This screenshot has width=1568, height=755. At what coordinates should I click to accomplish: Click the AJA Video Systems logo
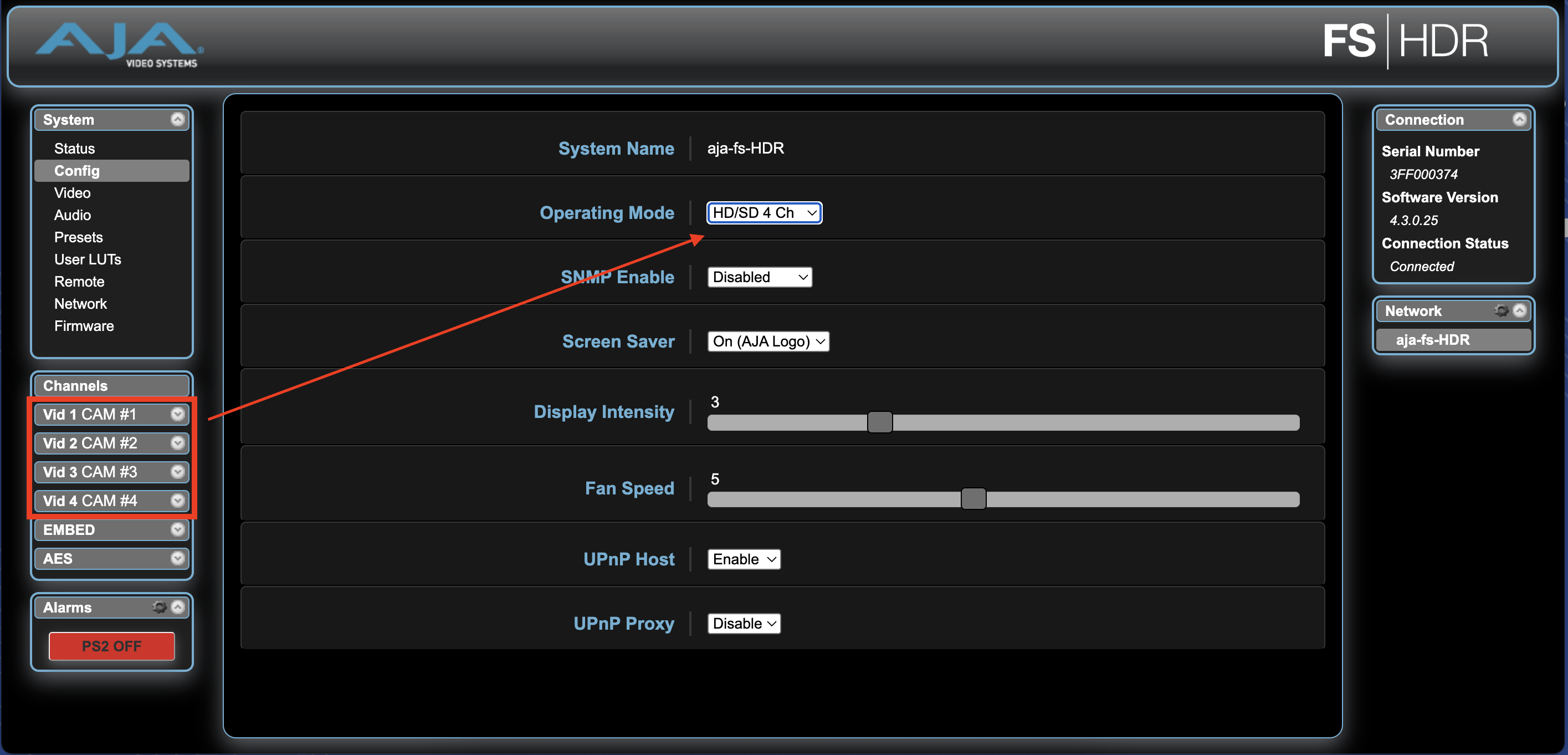coord(120,44)
